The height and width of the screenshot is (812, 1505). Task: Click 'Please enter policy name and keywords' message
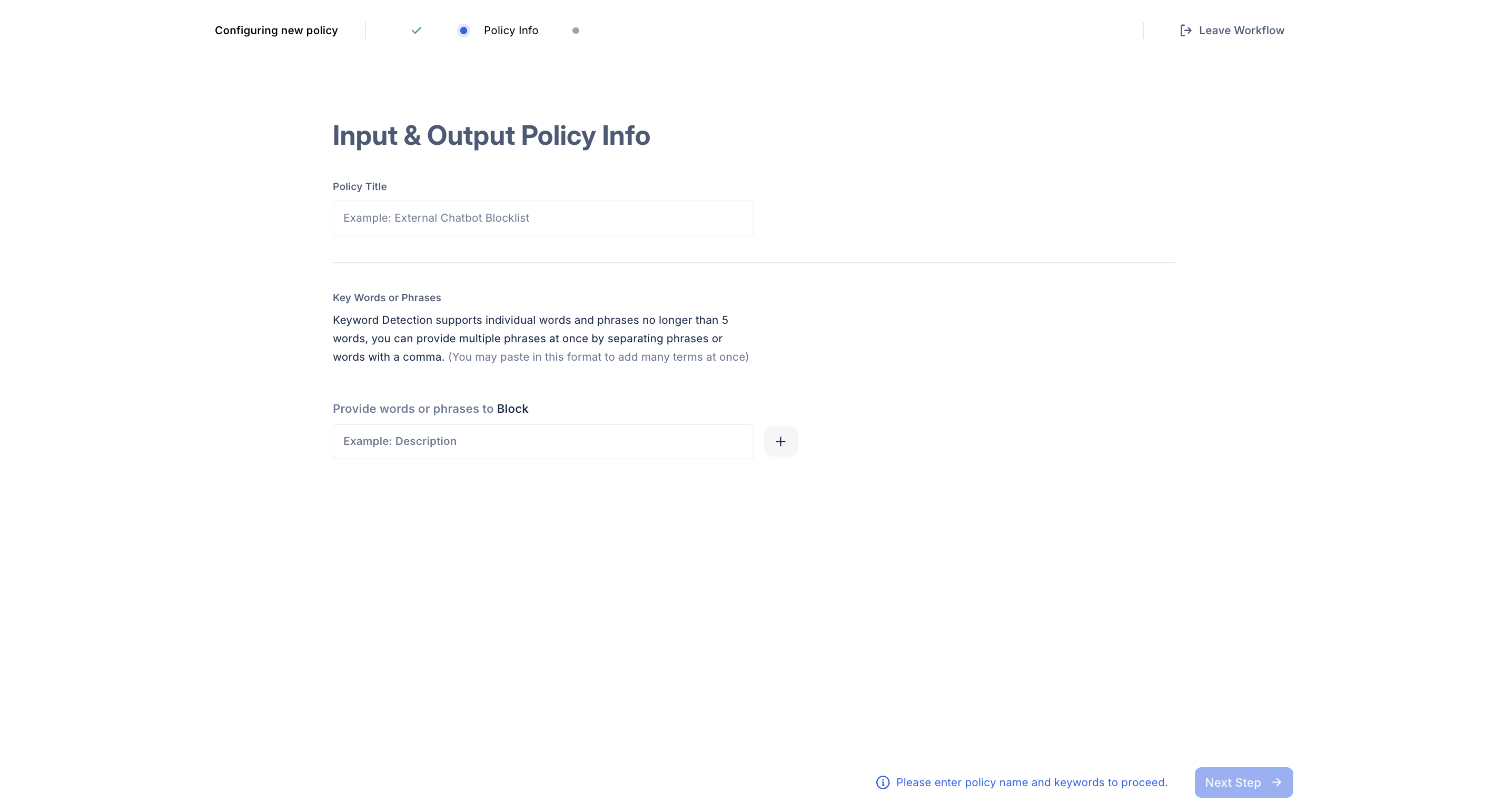1031,782
